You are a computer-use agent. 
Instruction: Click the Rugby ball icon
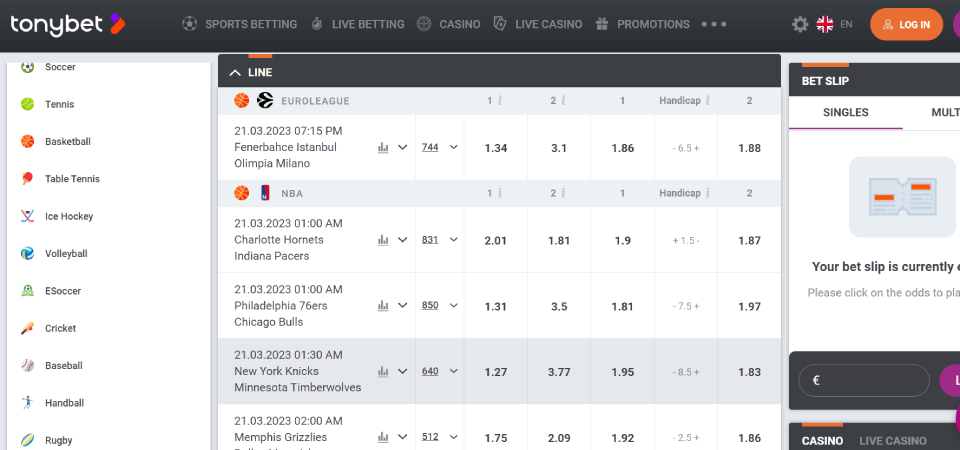coord(28,440)
